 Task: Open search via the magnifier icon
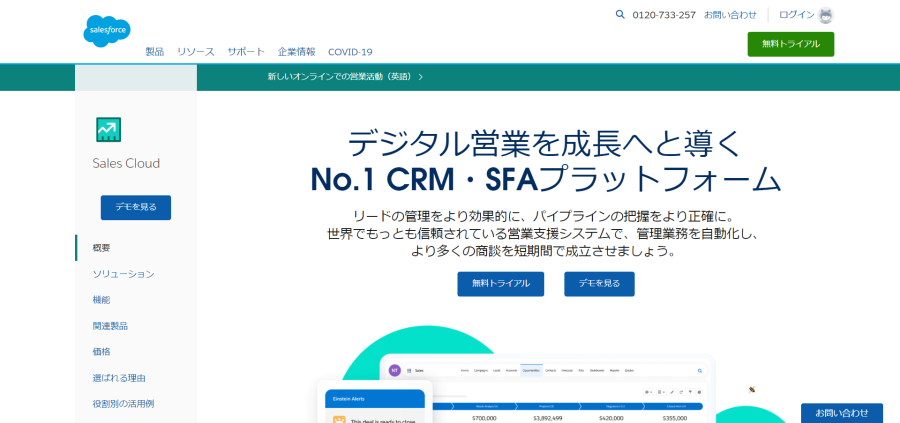(620, 15)
